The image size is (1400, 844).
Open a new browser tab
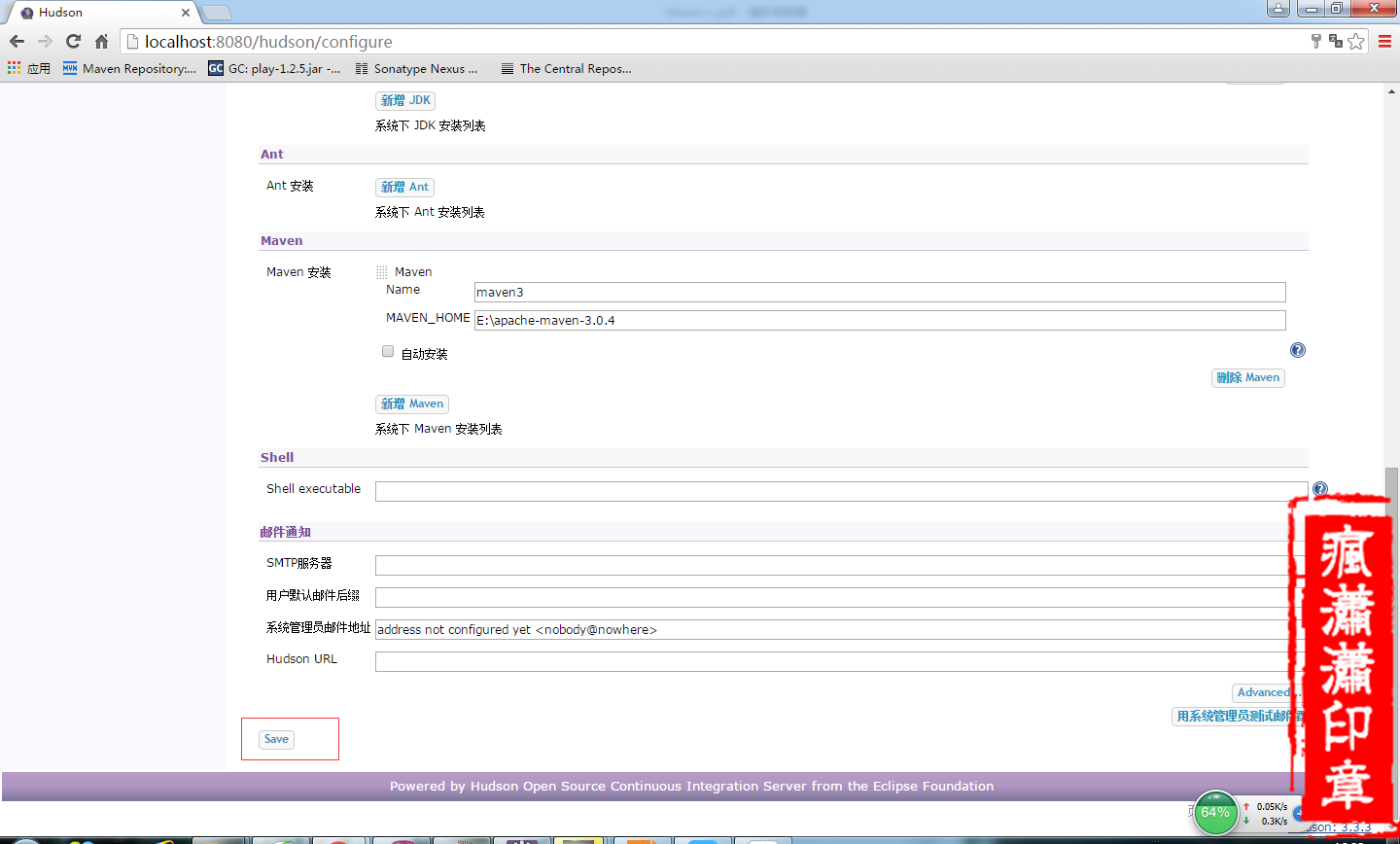coord(216,13)
